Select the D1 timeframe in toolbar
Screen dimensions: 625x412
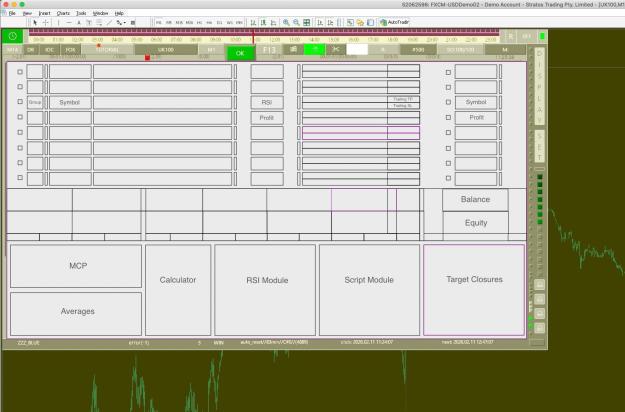pyautogui.click(x=219, y=23)
